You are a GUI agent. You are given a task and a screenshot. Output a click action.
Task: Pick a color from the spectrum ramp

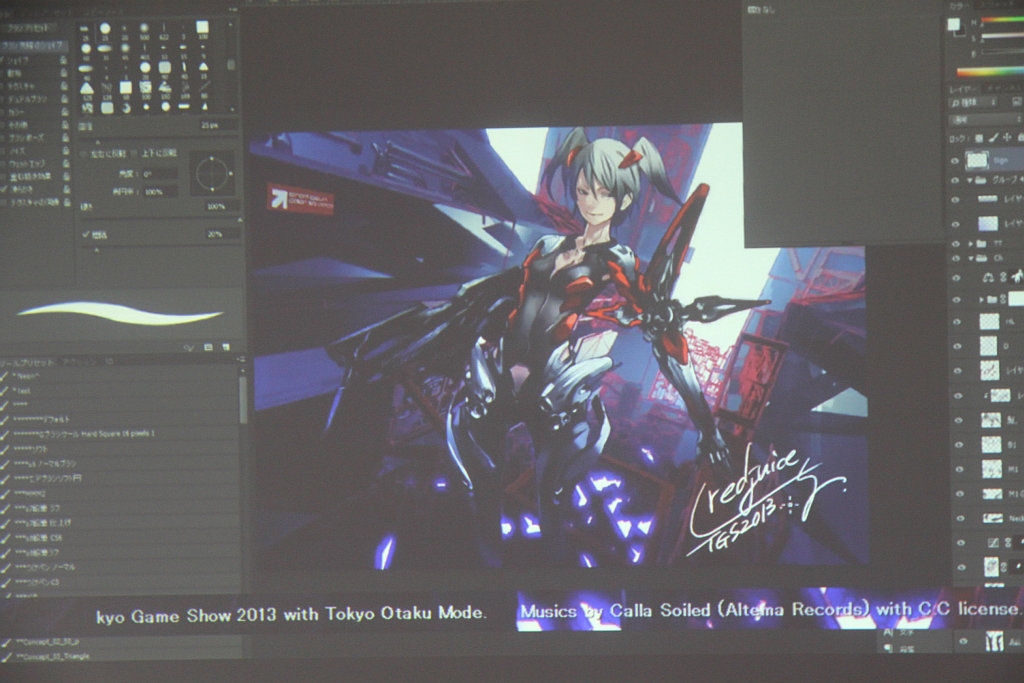point(989,71)
